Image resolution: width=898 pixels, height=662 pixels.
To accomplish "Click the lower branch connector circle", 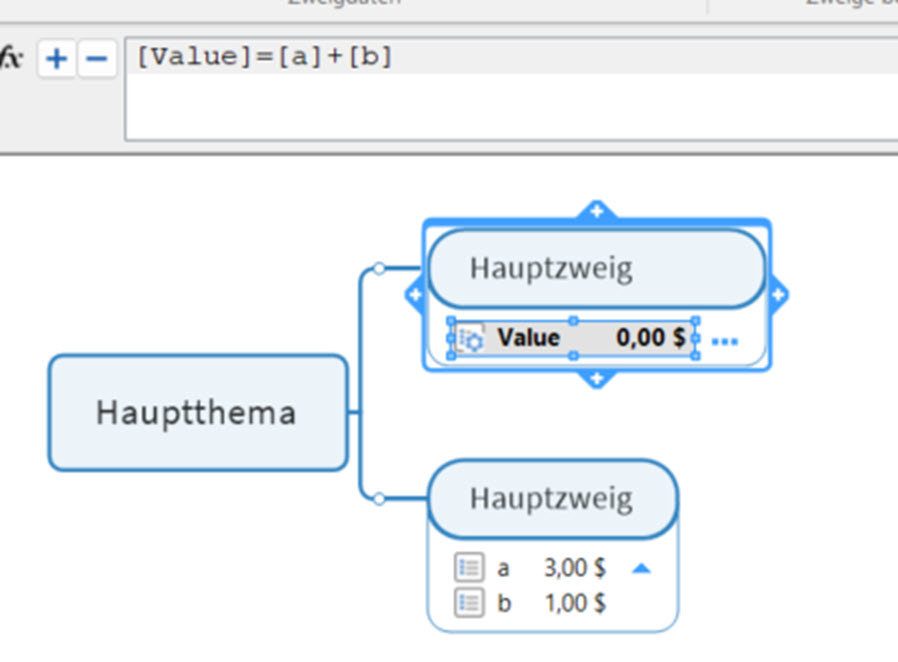I will tap(378, 498).
